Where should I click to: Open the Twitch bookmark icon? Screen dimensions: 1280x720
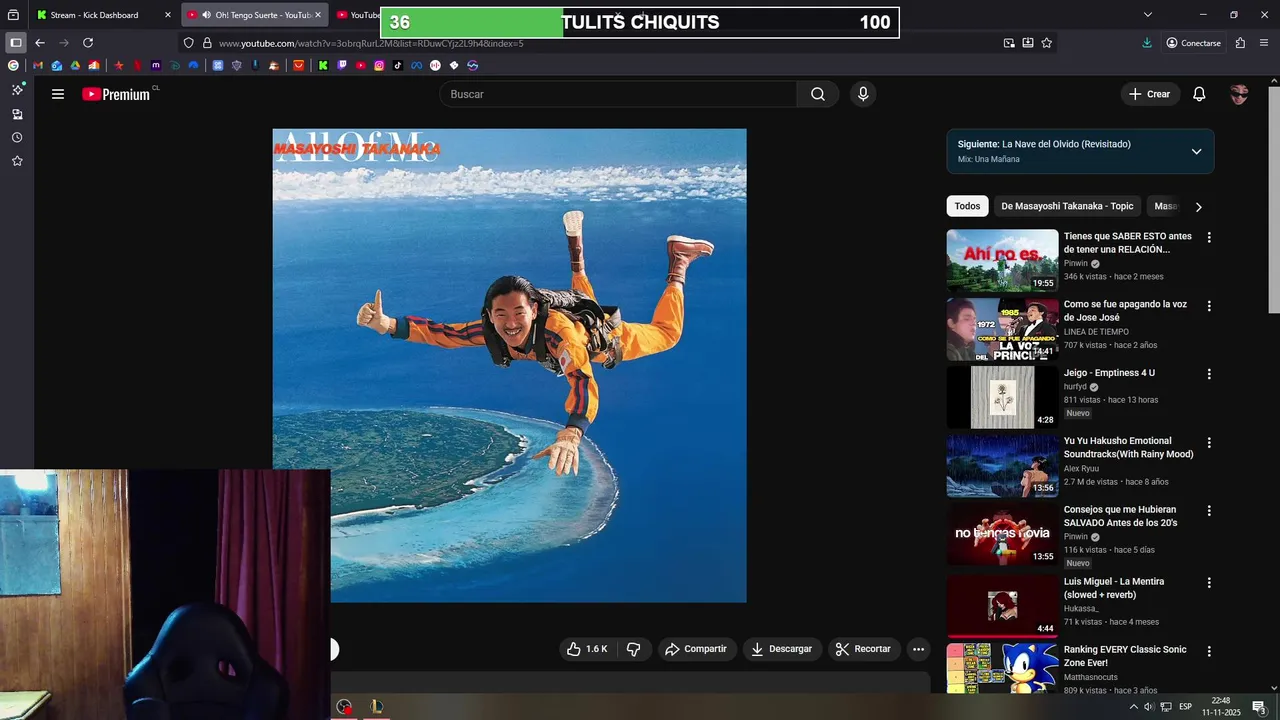point(342,65)
